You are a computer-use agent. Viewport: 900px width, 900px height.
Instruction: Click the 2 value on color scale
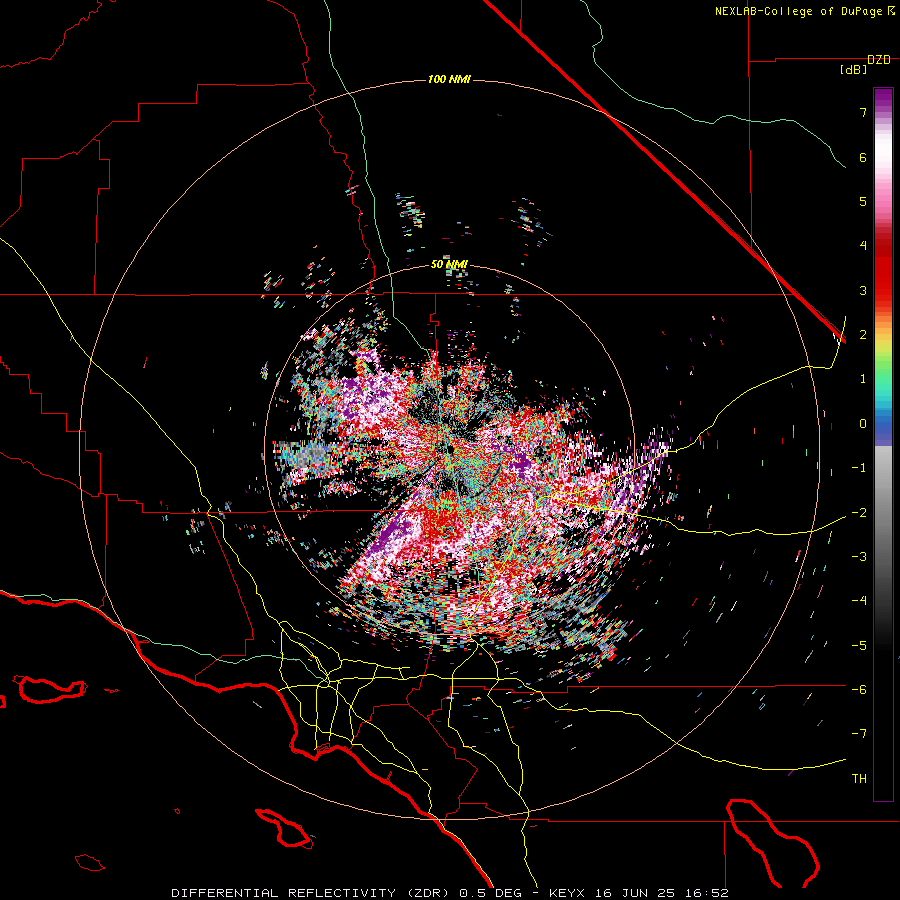tap(863, 335)
